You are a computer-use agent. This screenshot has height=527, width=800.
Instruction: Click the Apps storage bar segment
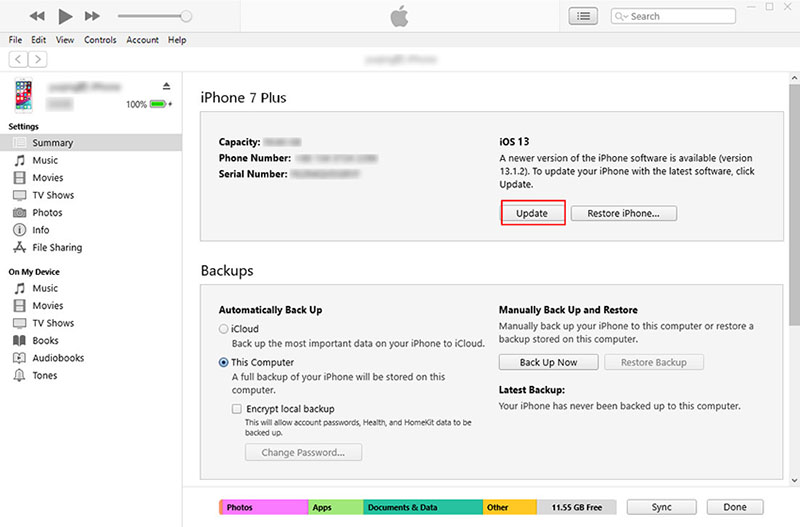tap(336, 507)
